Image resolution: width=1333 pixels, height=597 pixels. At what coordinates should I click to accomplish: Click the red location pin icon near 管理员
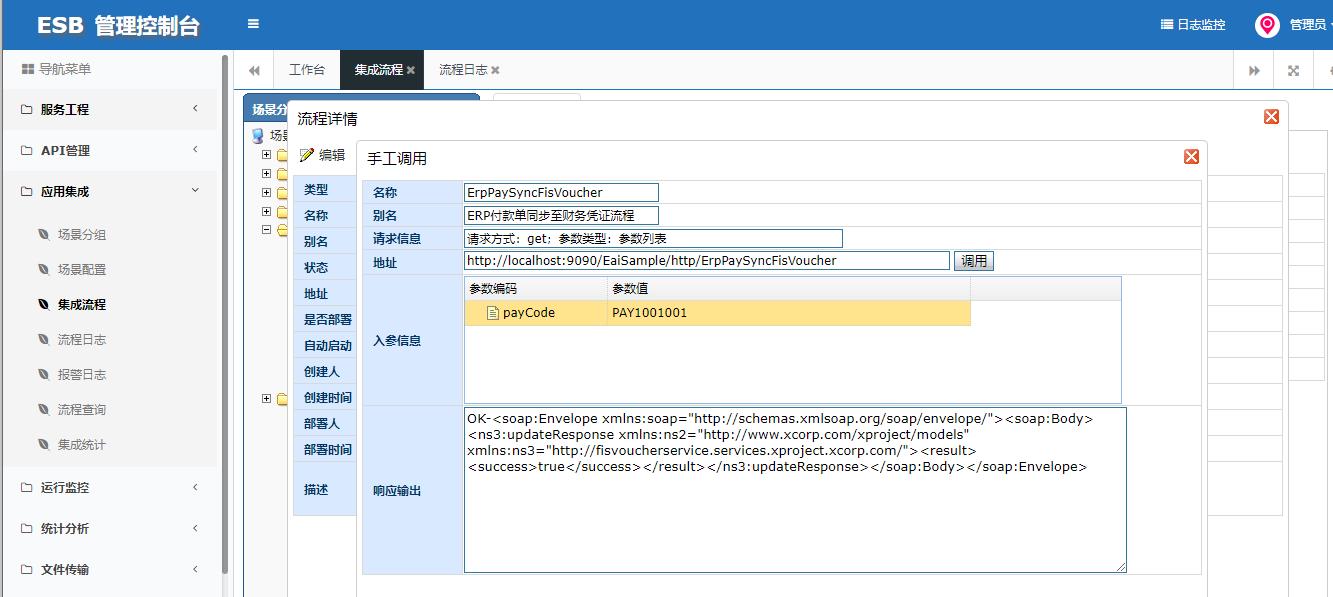[x=1265, y=24]
